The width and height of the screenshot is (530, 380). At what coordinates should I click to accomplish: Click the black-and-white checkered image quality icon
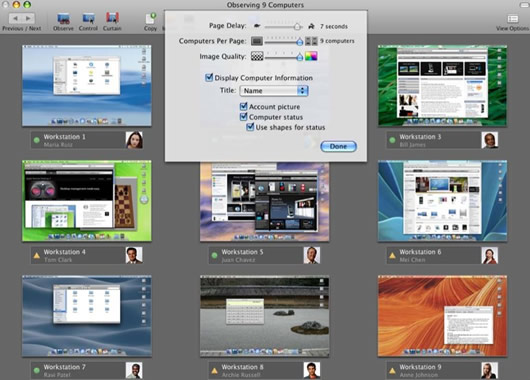click(257, 56)
